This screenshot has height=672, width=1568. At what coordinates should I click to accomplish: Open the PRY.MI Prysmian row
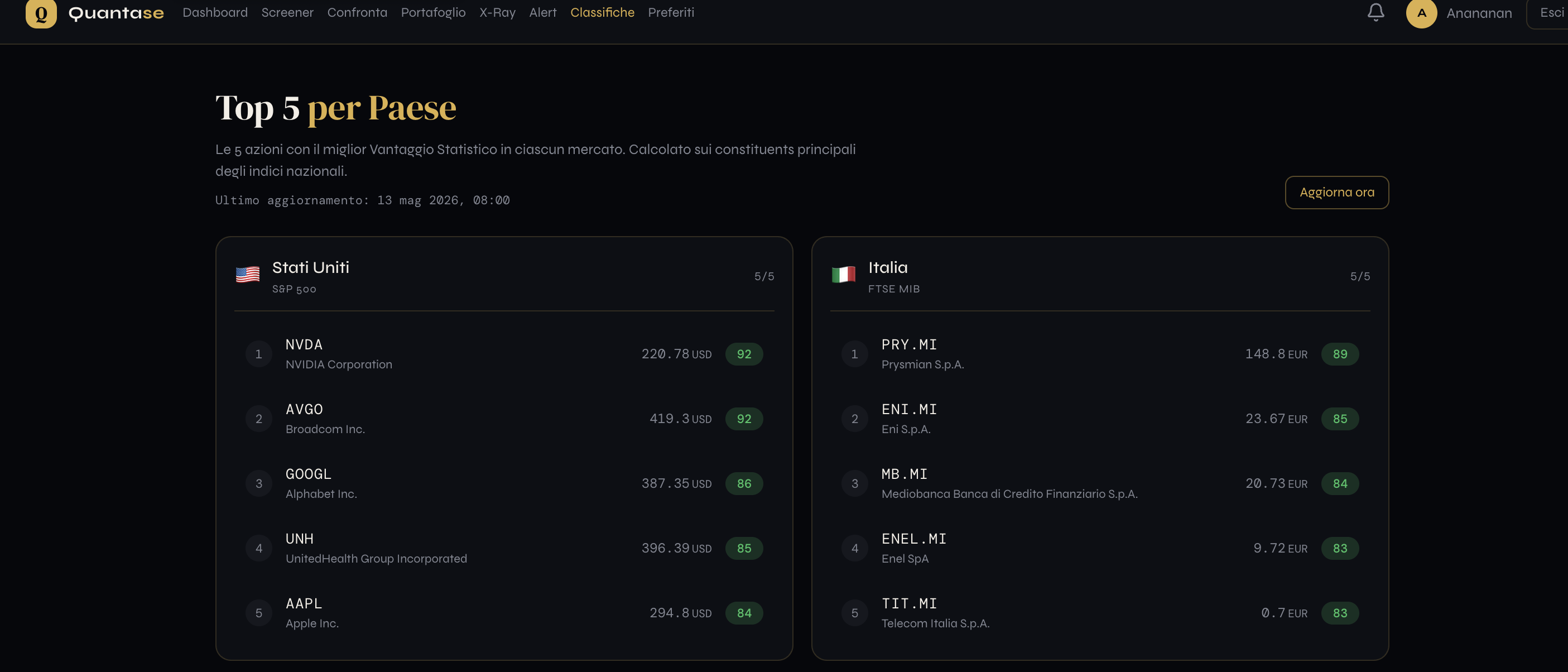tap(1100, 354)
